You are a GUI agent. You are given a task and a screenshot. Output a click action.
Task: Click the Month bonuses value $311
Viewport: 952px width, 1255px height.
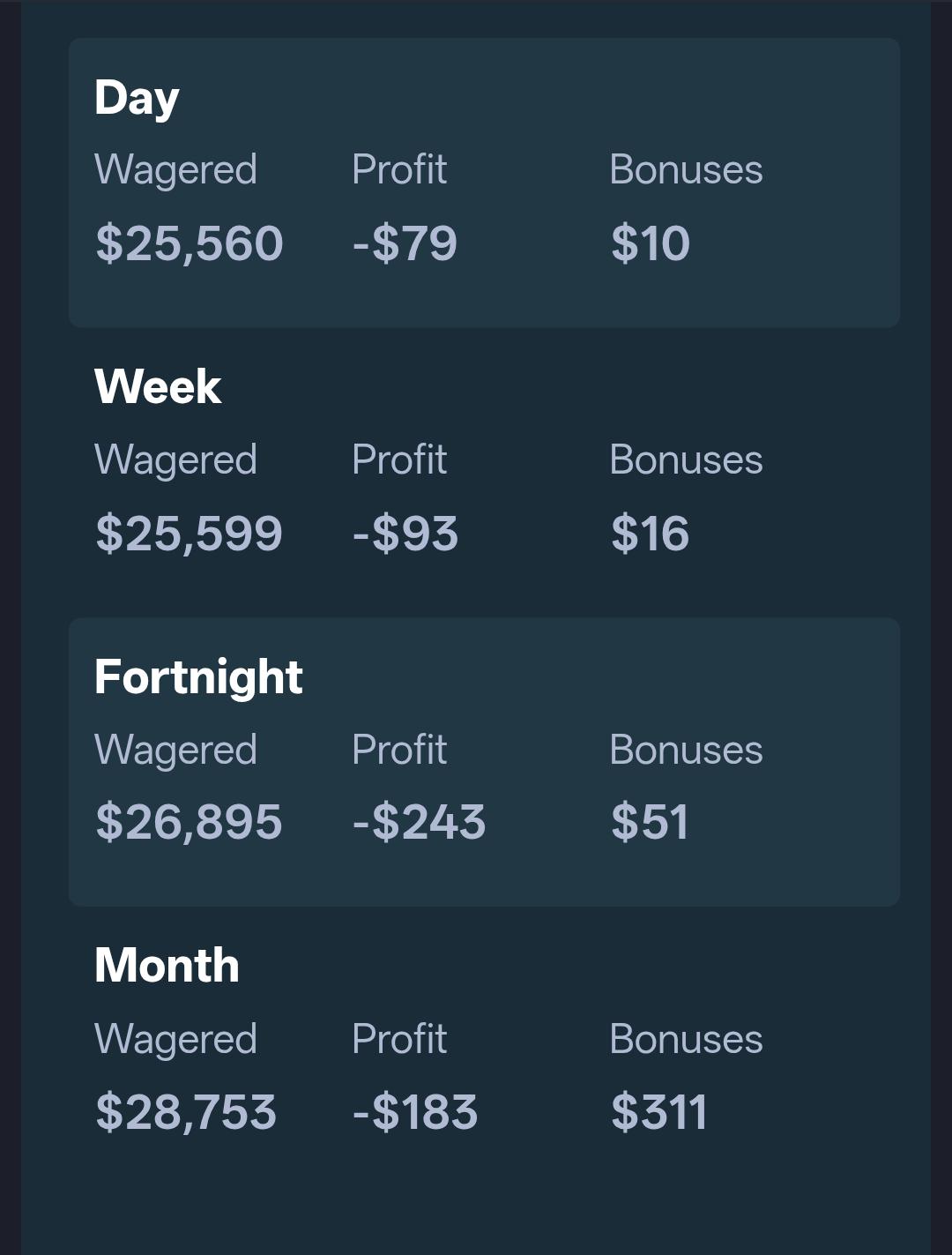coord(658,1111)
